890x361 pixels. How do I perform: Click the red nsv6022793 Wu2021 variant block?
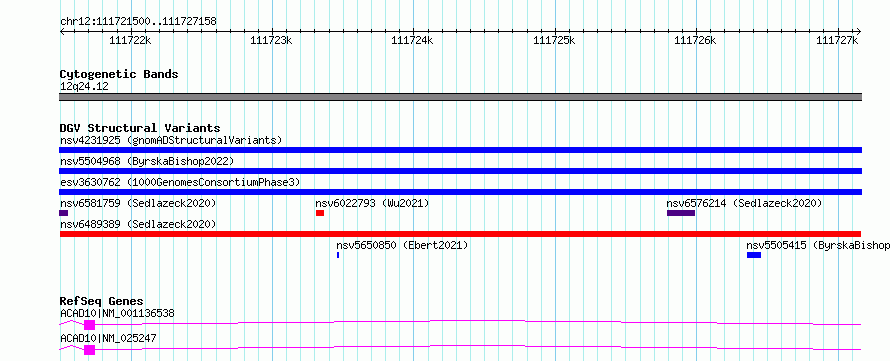[x=320, y=213]
